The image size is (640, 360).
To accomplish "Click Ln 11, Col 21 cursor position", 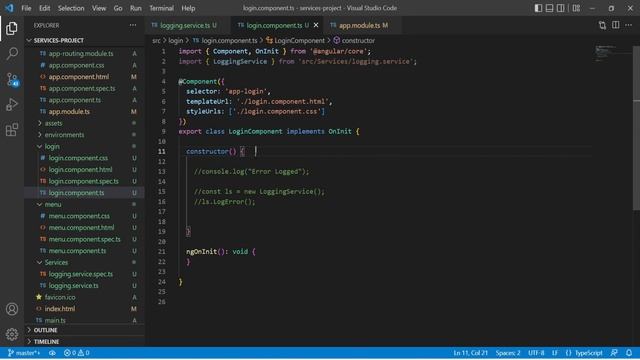I will 471,353.
